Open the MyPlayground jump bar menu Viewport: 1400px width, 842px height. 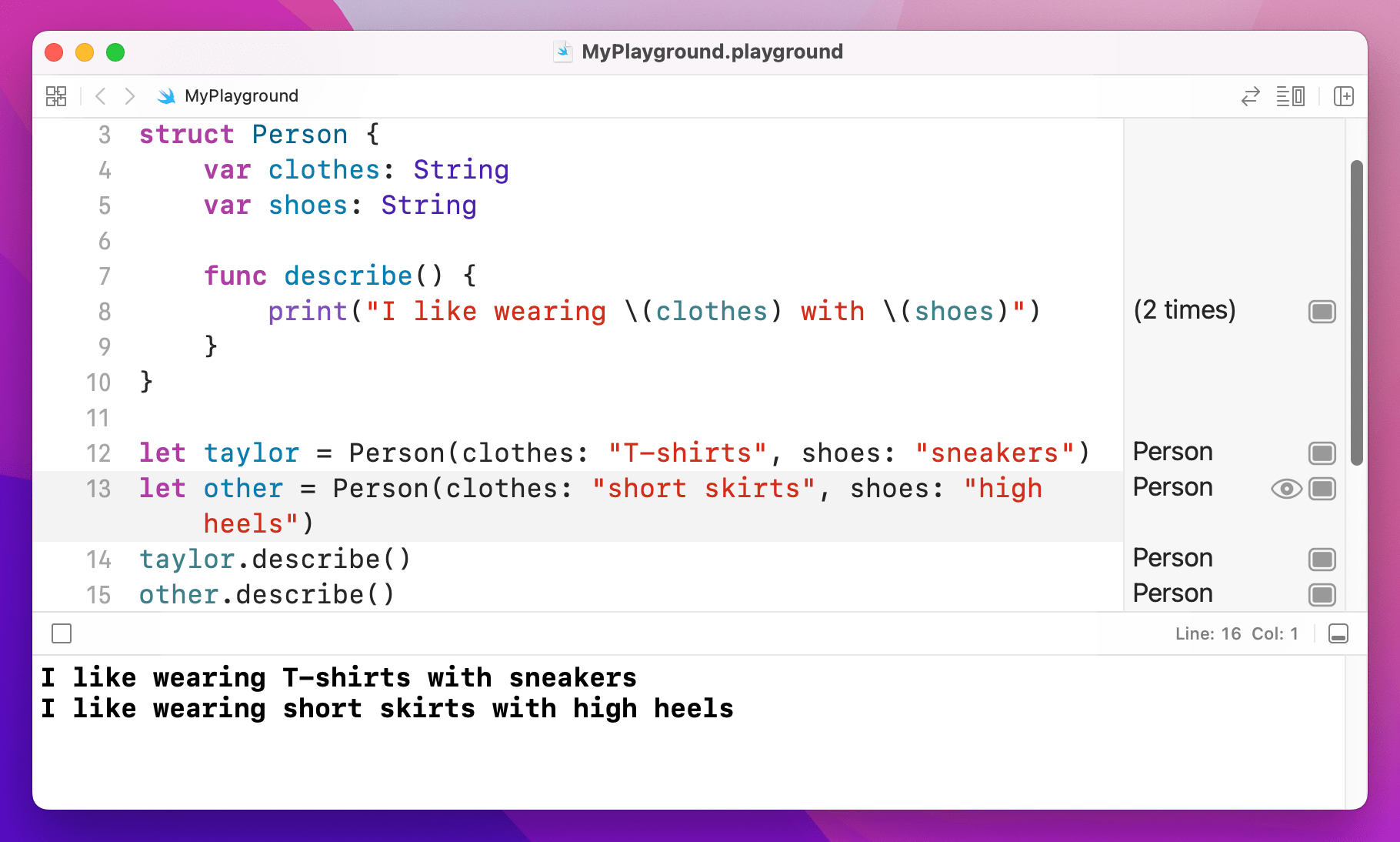tap(241, 96)
